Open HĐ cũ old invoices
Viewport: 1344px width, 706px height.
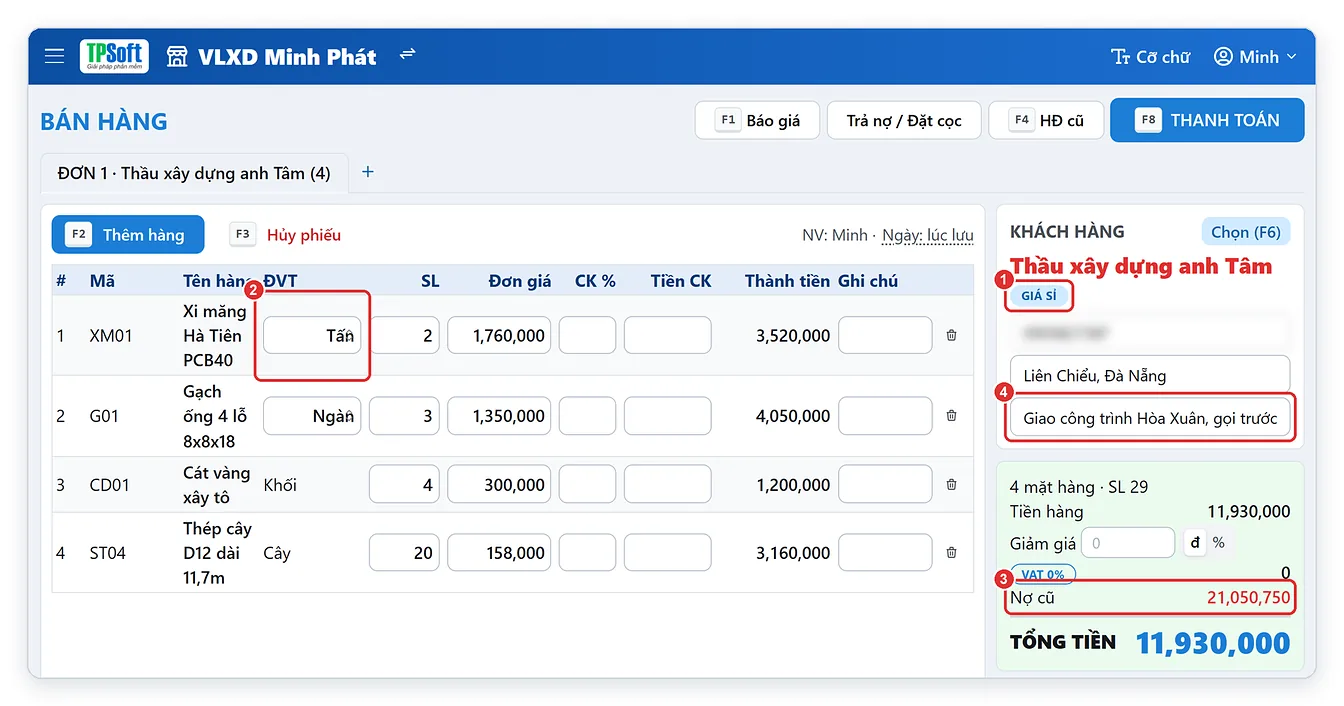point(1046,120)
